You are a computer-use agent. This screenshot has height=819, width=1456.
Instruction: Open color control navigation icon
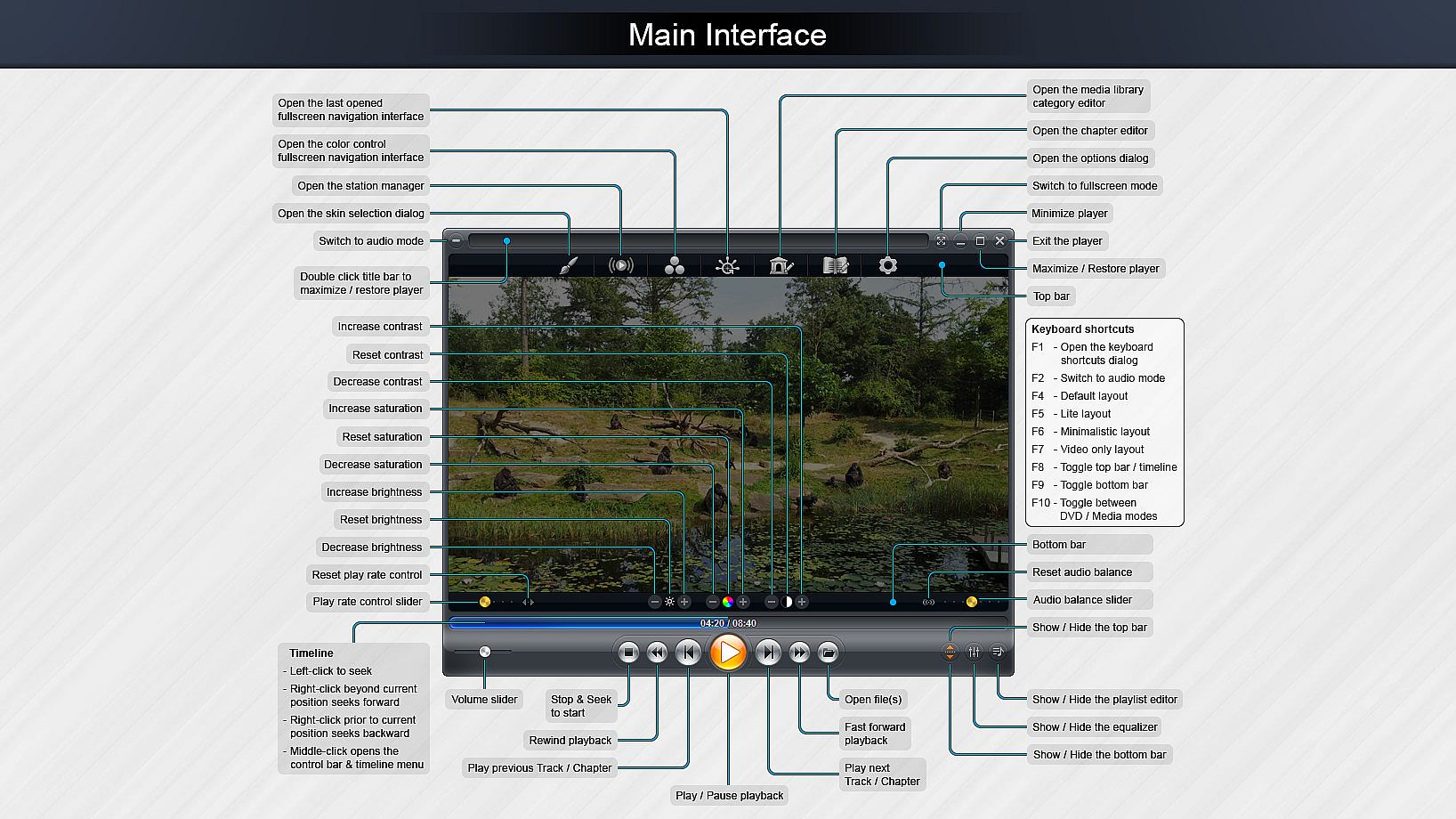(x=675, y=265)
